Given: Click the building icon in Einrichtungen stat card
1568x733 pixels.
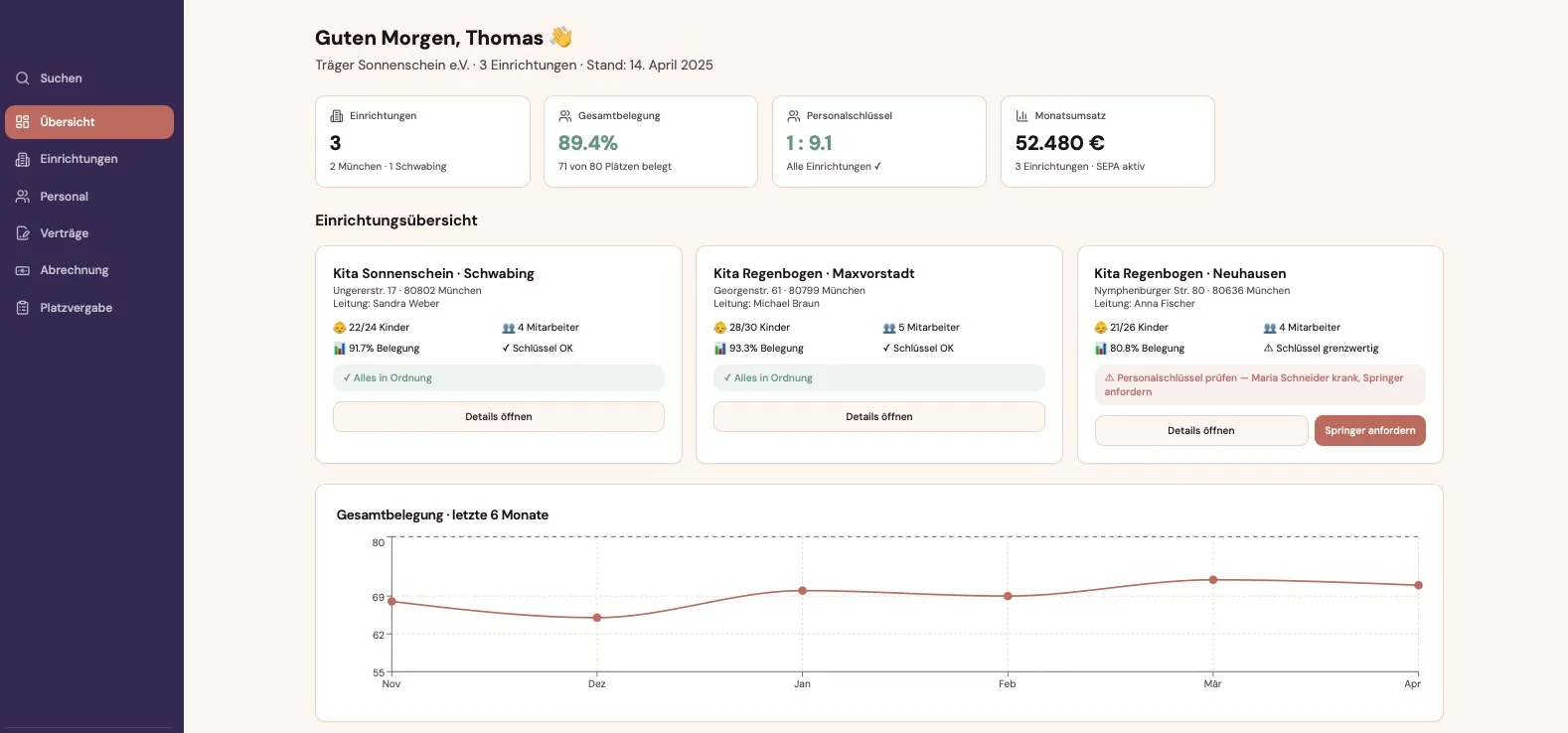Looking at the screenshot, I should [336, 116].
